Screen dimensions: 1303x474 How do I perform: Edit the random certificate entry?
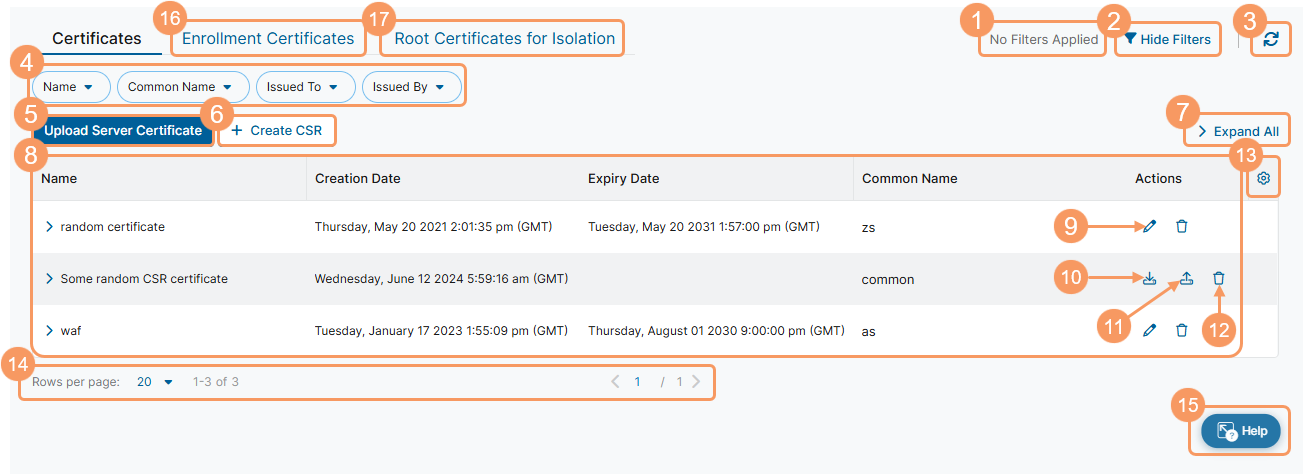[x=1149, y=227]
